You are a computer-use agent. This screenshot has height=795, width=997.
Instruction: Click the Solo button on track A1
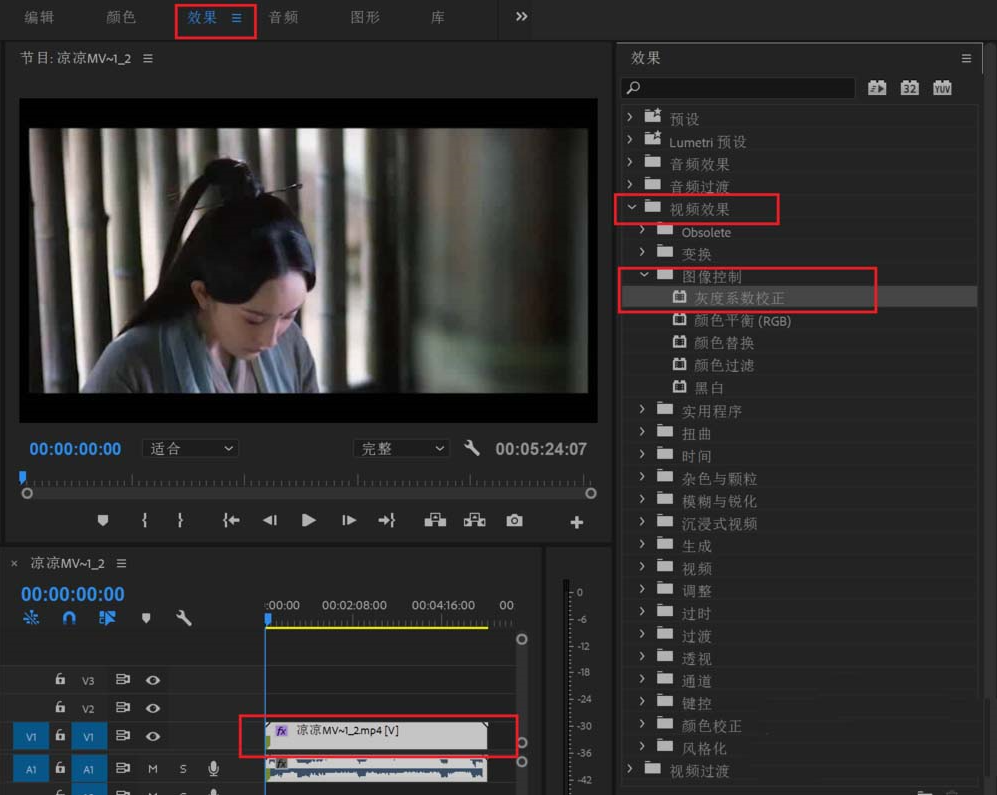tap(181, 768)
